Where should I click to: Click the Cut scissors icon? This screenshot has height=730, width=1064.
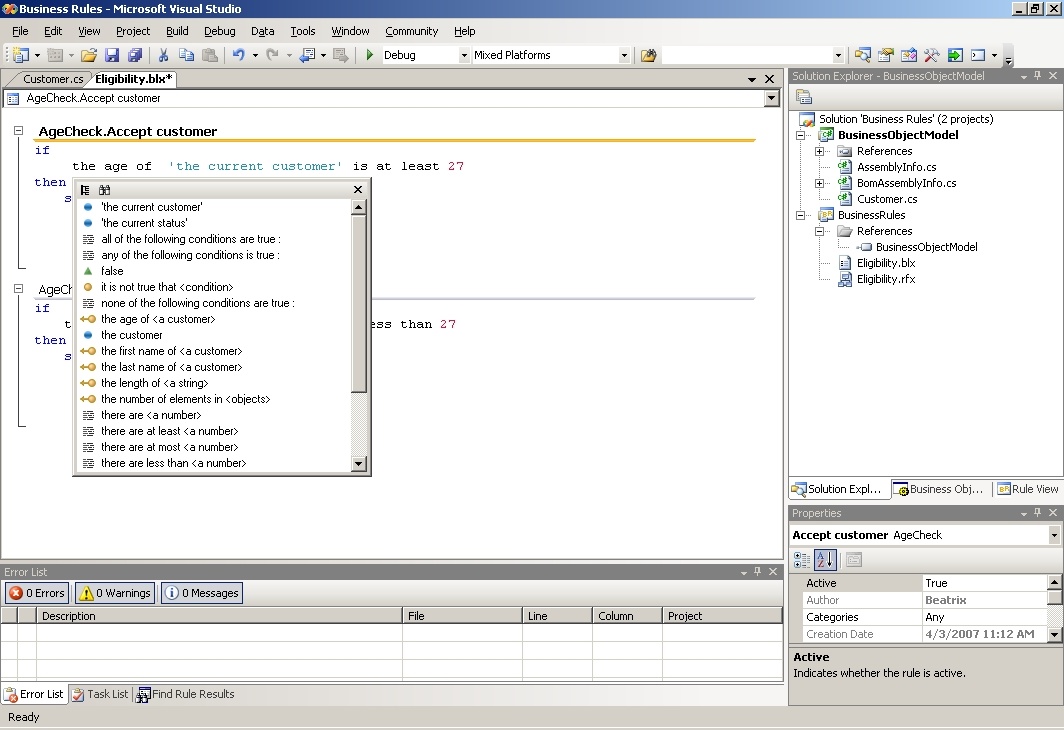(x=162, y=56)
